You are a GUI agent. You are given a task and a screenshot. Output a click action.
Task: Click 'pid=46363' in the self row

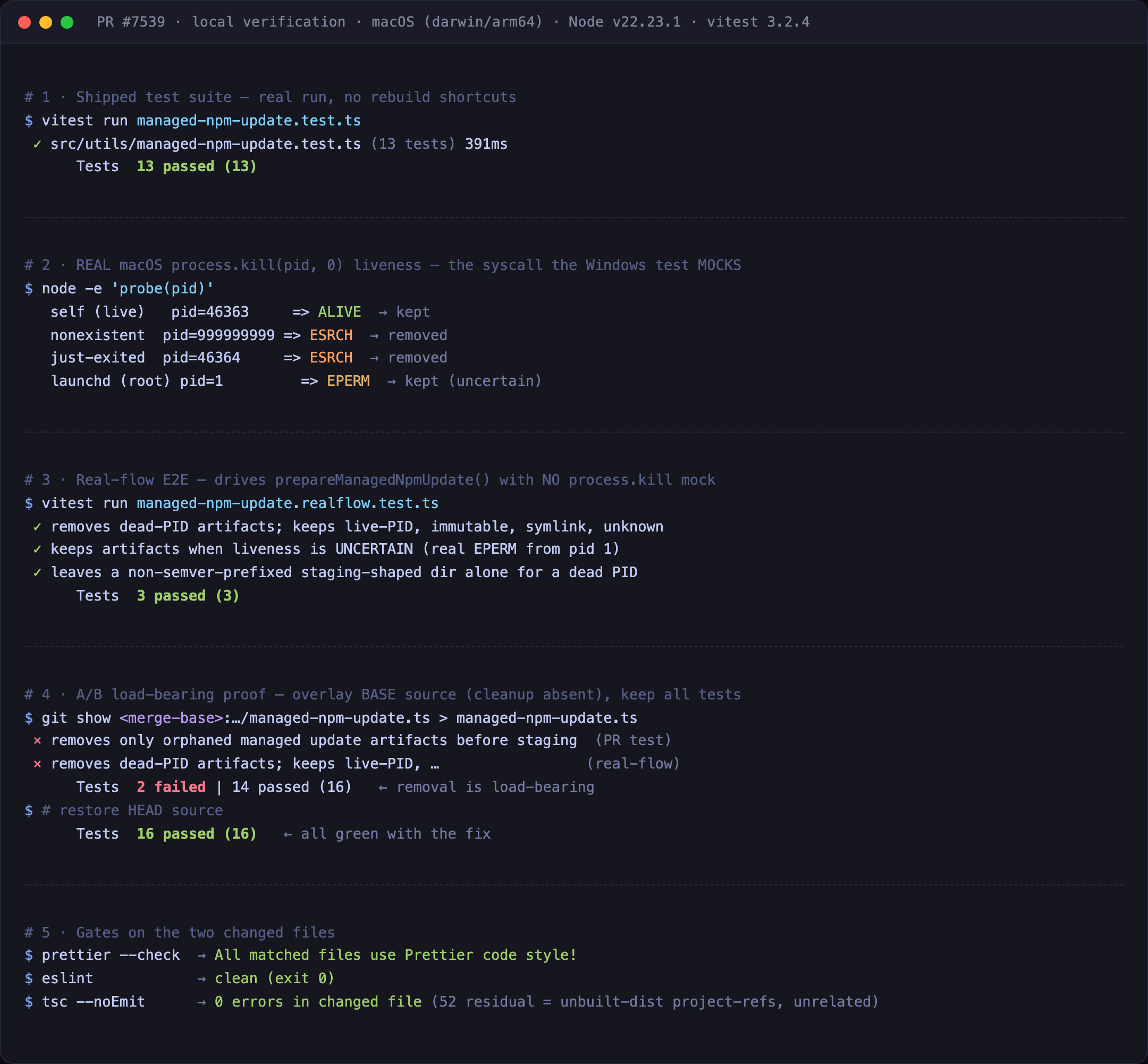[x=210, y=312]
